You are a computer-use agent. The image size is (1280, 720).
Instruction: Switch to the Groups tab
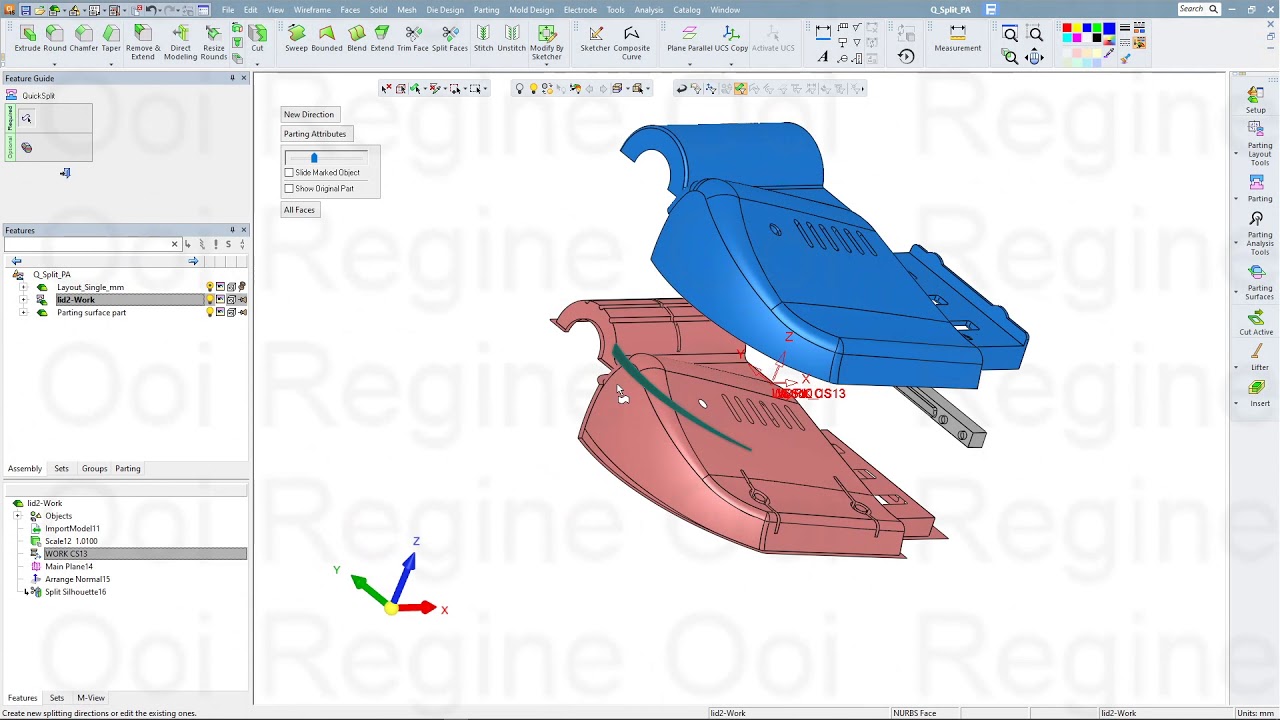[94, 468]
